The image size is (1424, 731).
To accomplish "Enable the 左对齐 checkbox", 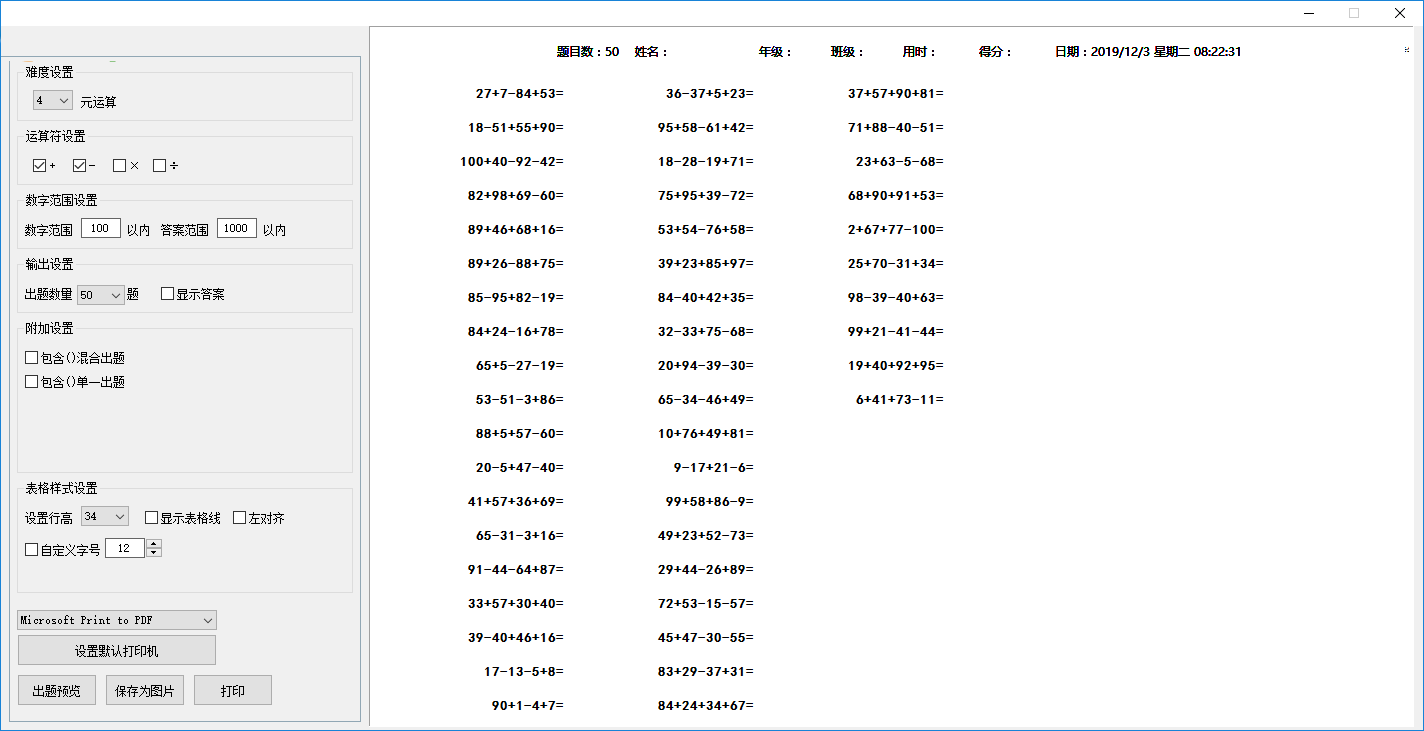I will click(240, 518).
